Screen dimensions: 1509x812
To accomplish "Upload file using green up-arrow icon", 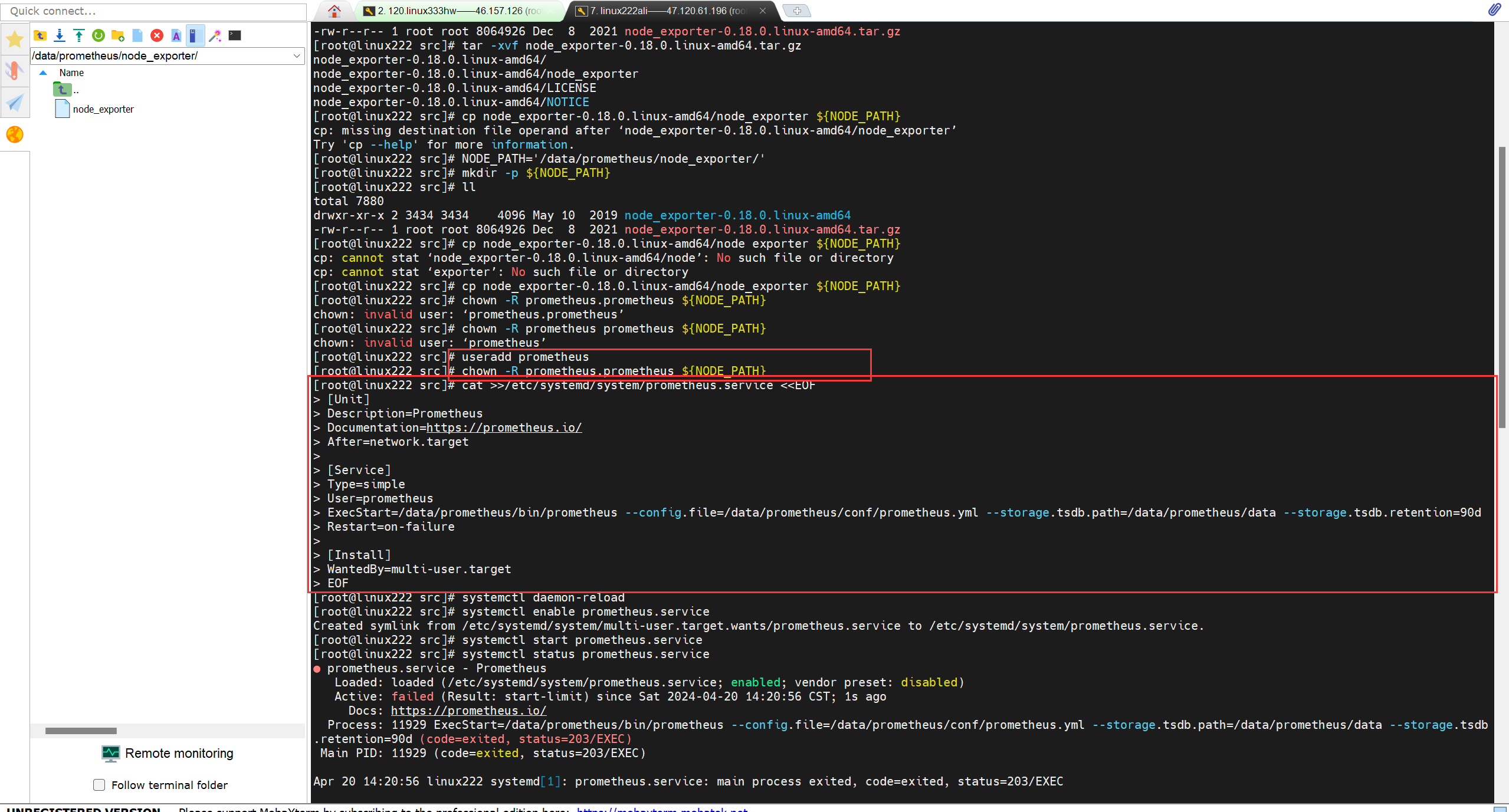I will click(x=79, y=35).
